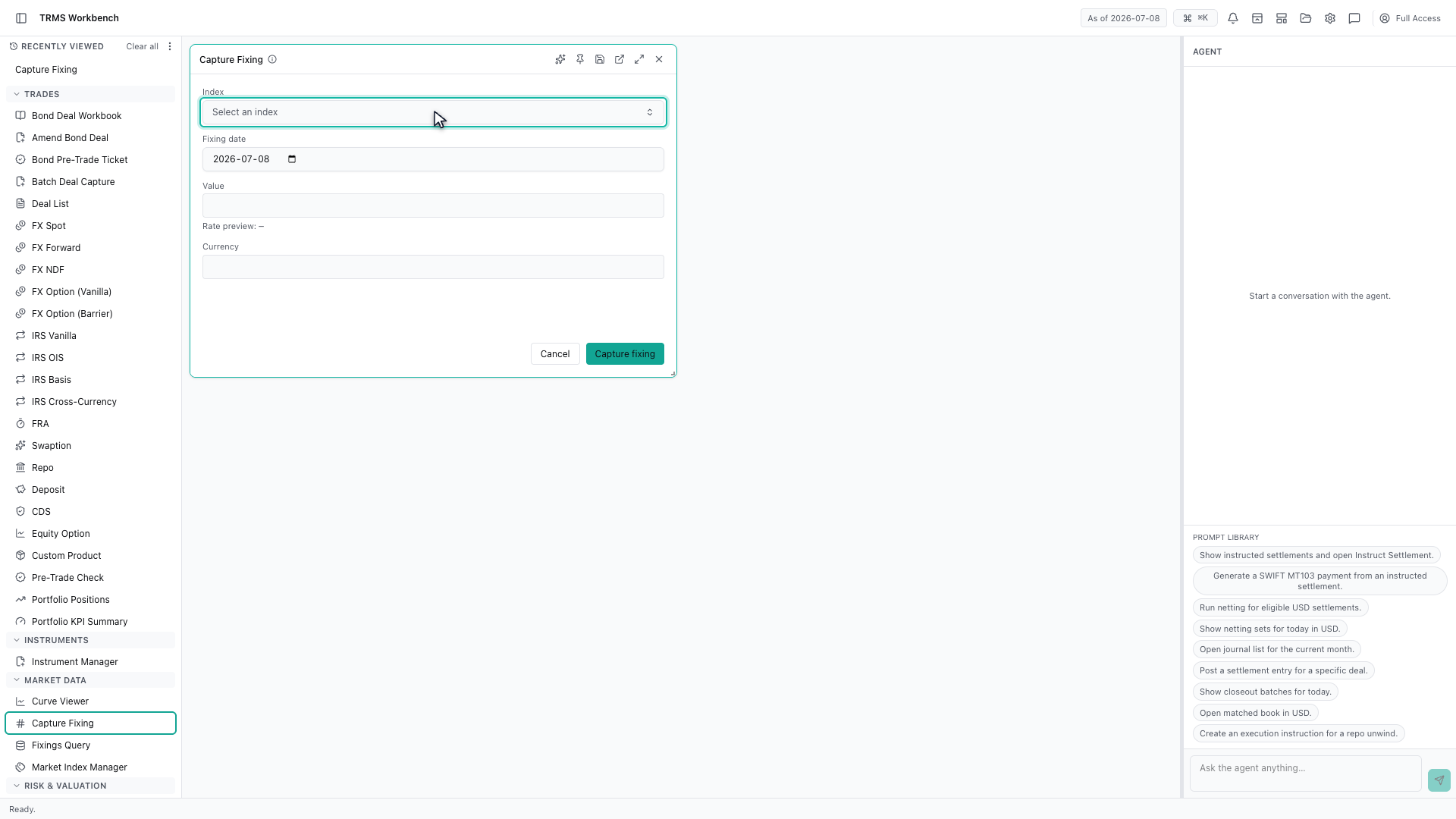
Task: Select prompt Show closeout batches for today
Action: (x=1265, y=692)
